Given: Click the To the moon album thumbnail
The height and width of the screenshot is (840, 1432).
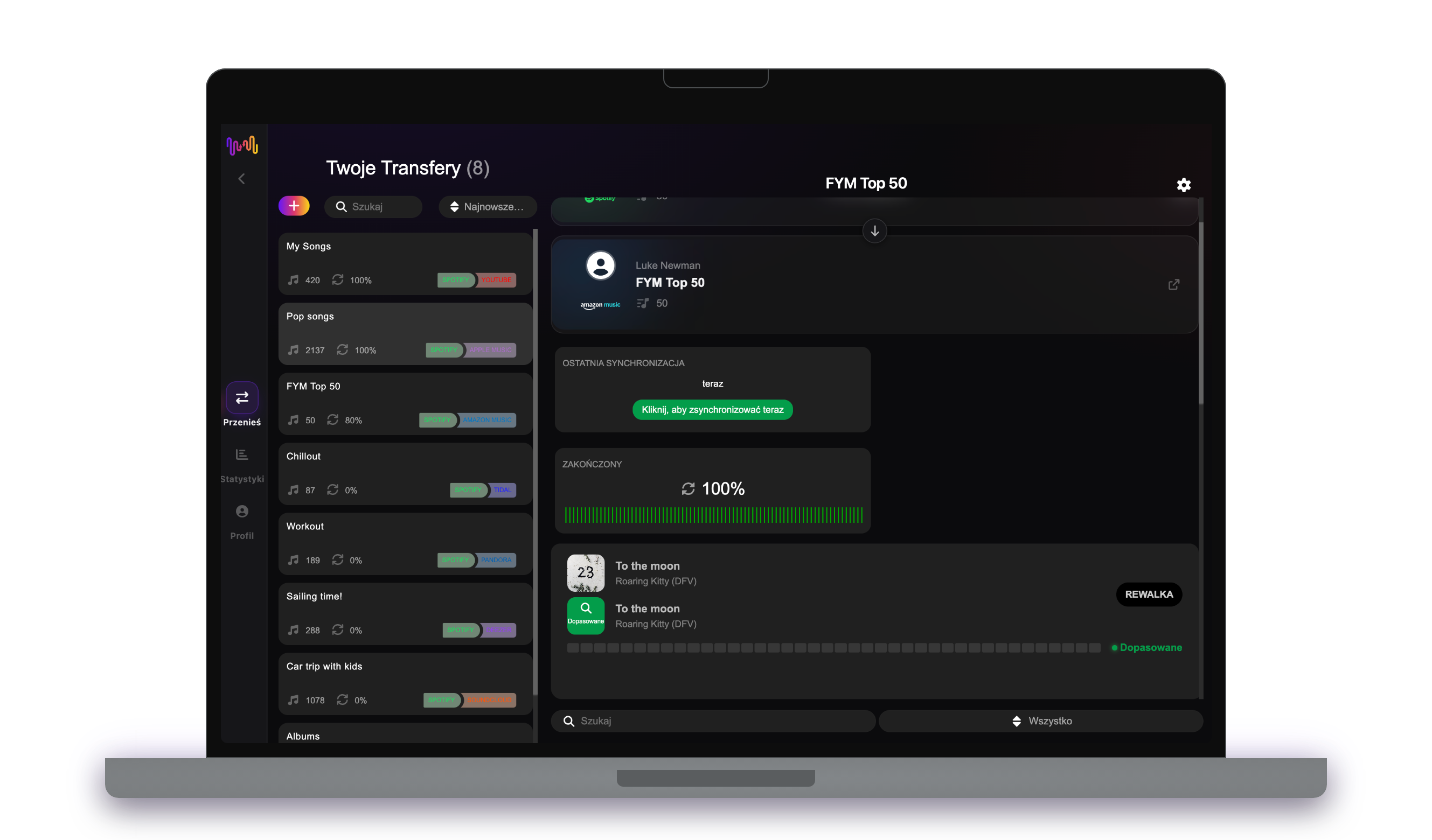Looking at the screenshot, I should [x=586, y=573].
